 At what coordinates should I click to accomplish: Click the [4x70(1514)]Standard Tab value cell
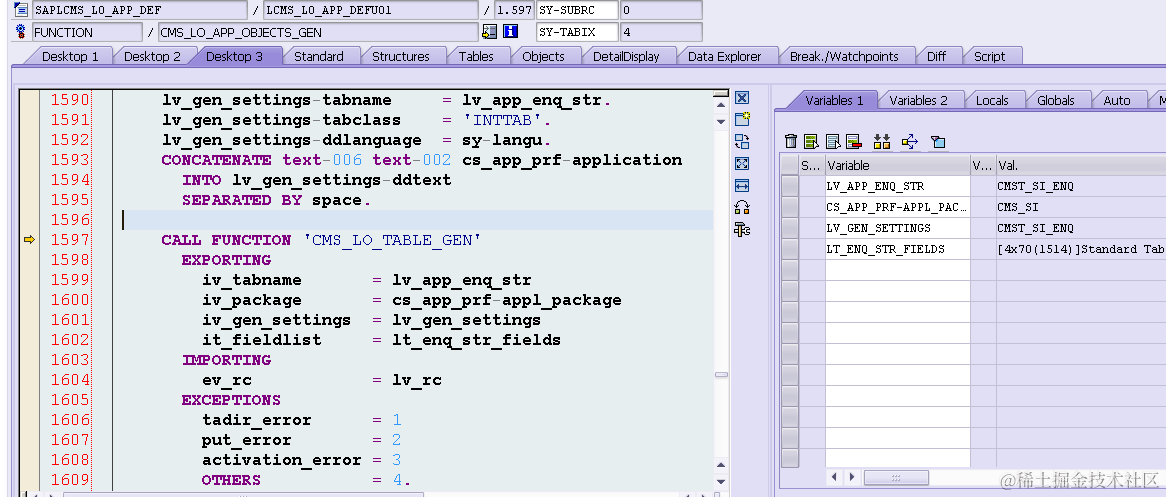point(1080,248)
